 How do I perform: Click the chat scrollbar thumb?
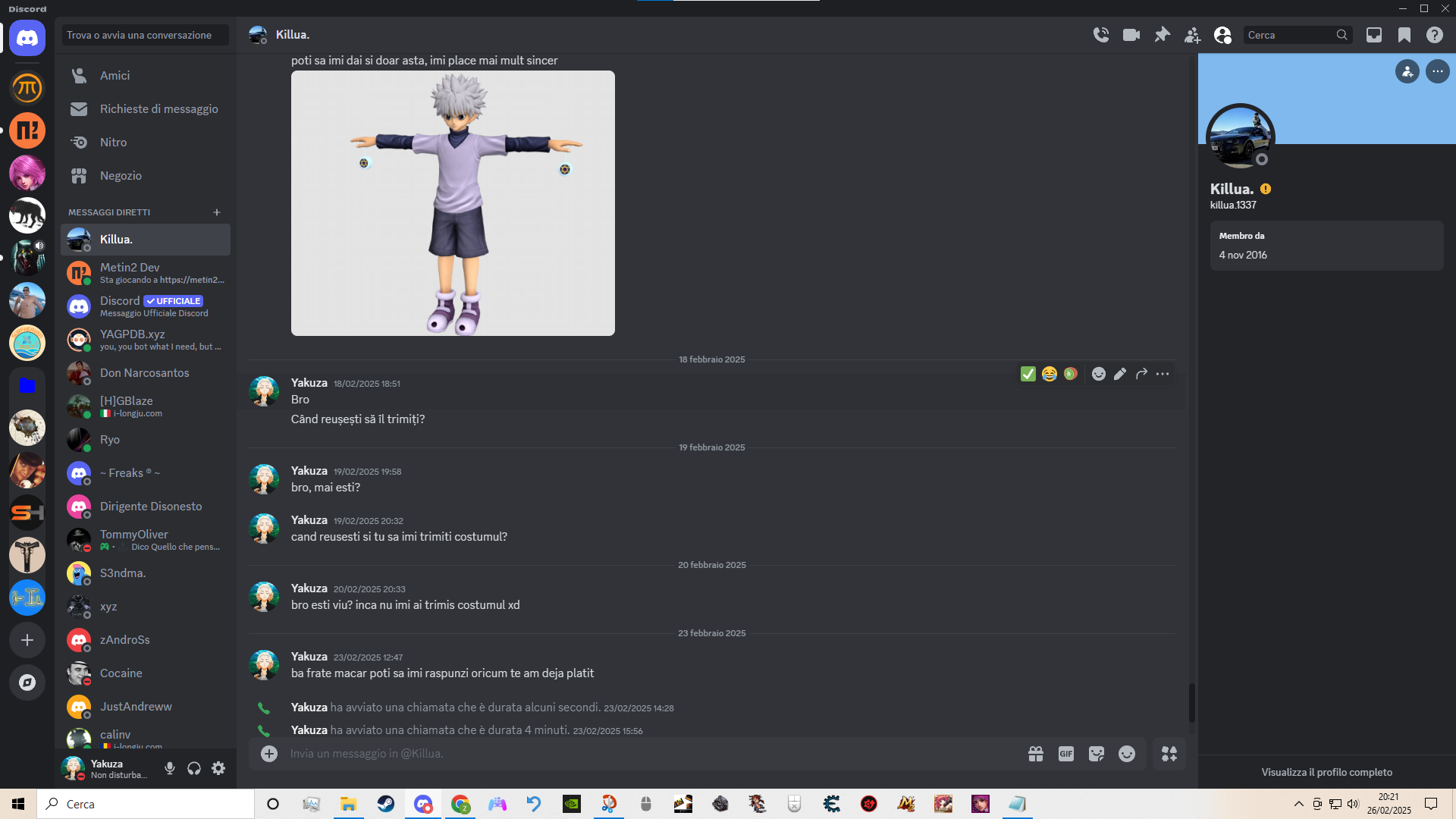coord(1192,703)
